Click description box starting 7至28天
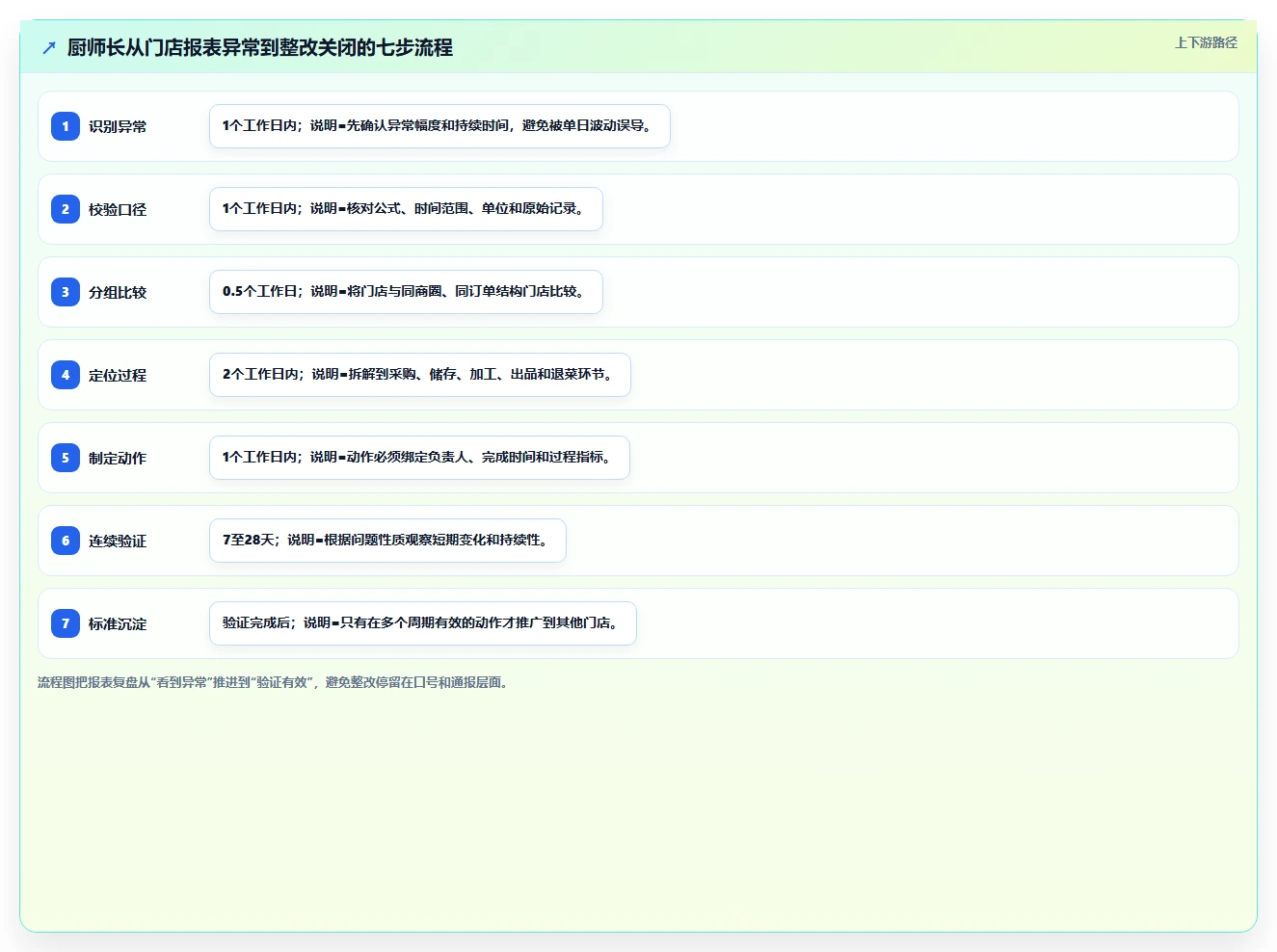The width and height of the screenshot is (1277, 952). (387, 541)
